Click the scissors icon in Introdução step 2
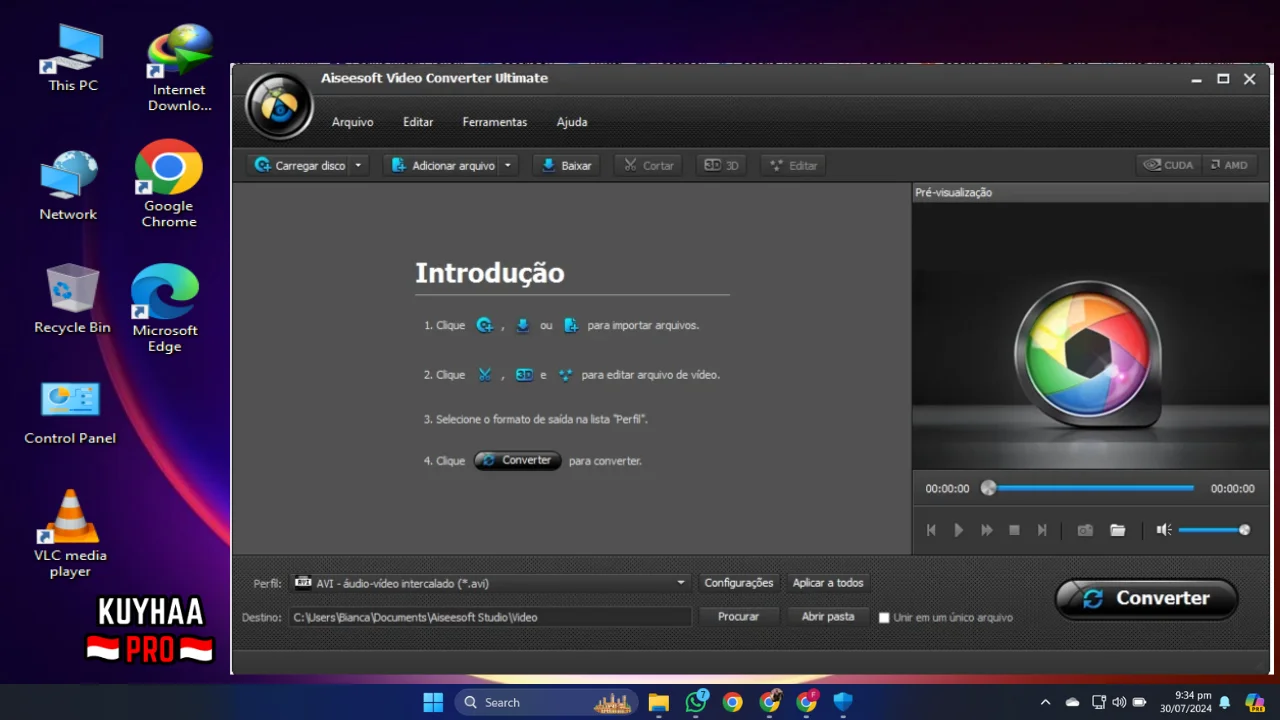The height and width of the screenshot is (720, 1280). tap(485, 375)
